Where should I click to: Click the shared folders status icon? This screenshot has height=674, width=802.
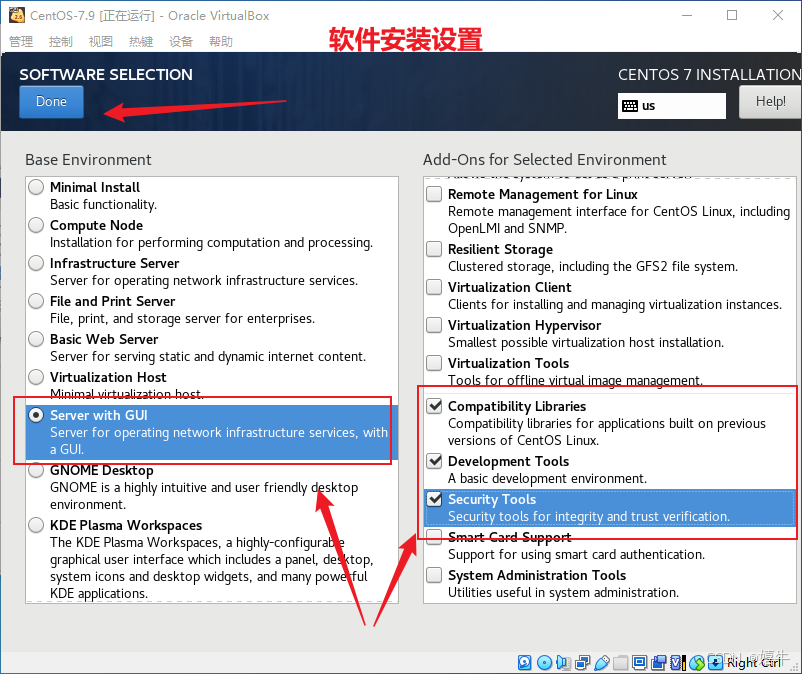(620, 663)
